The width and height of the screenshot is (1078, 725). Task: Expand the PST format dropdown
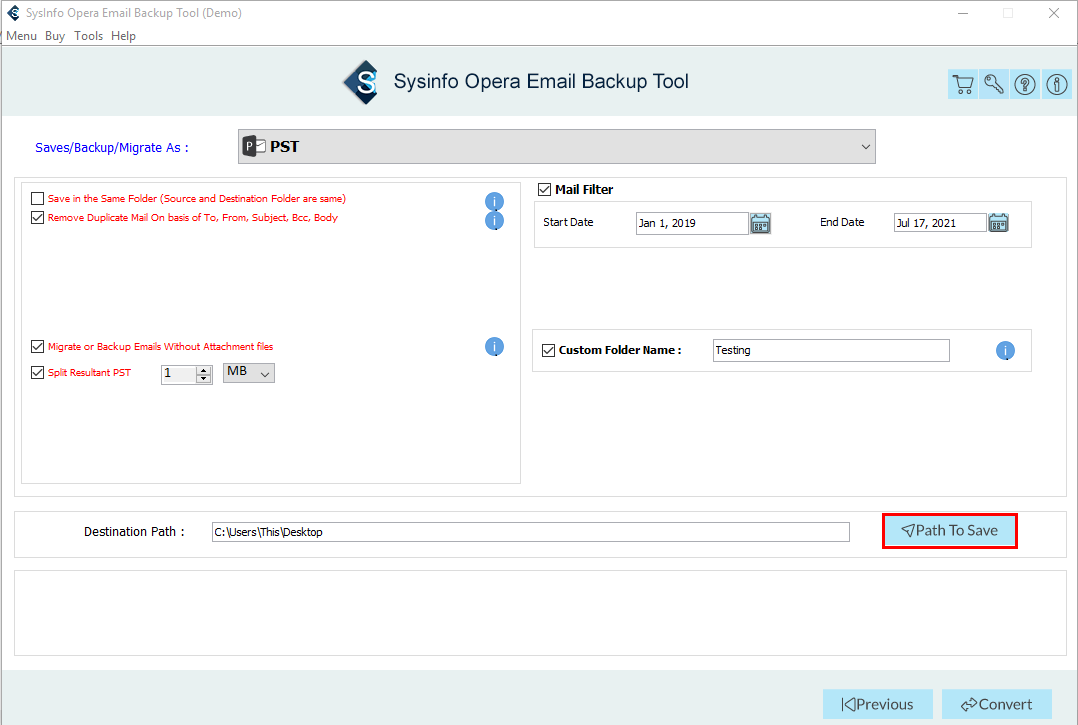(x=865, y=147)
